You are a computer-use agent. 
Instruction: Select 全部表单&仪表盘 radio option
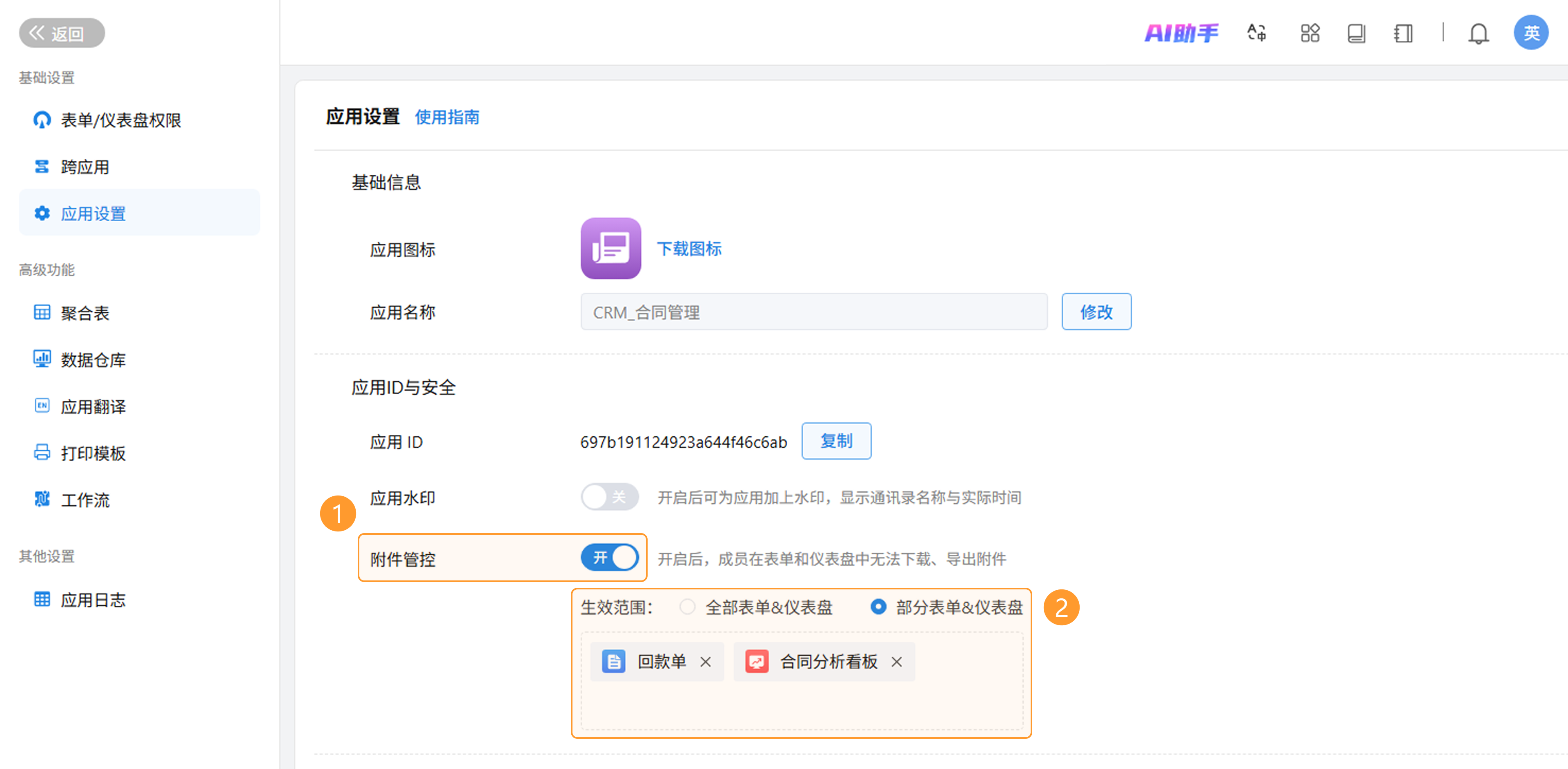[687, 607]
